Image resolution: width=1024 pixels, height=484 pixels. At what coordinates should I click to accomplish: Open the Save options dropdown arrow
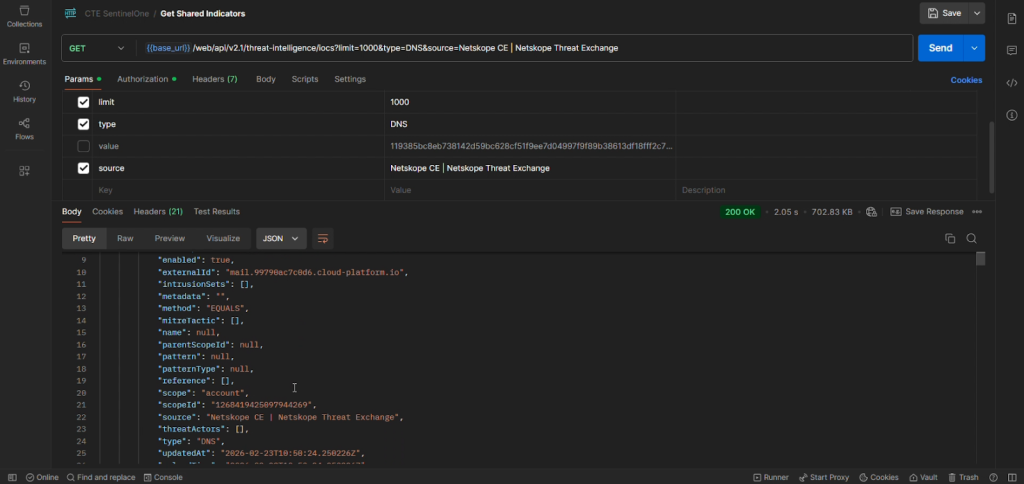(977, 13)
